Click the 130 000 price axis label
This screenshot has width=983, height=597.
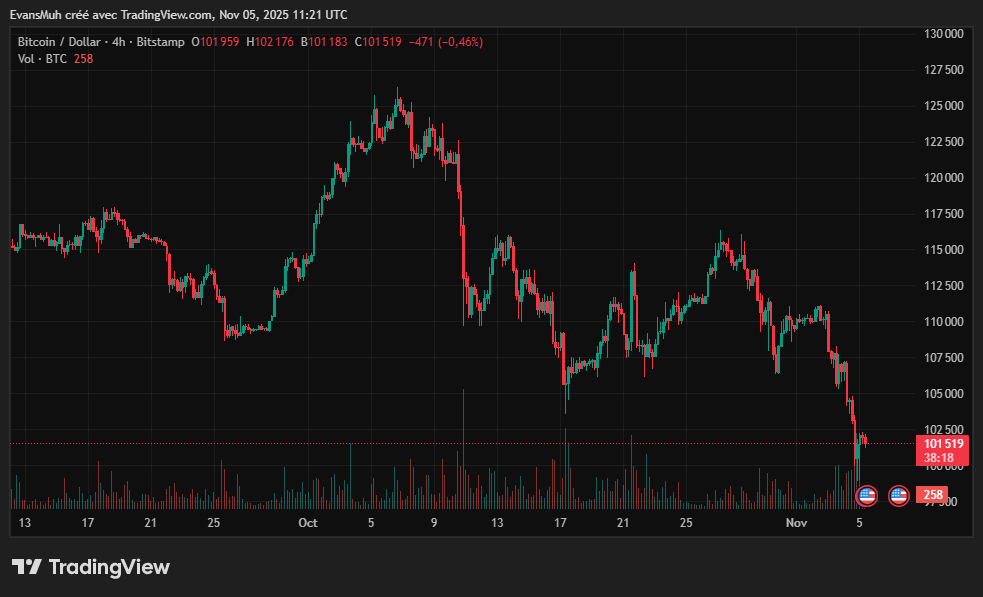click(944, 34)
